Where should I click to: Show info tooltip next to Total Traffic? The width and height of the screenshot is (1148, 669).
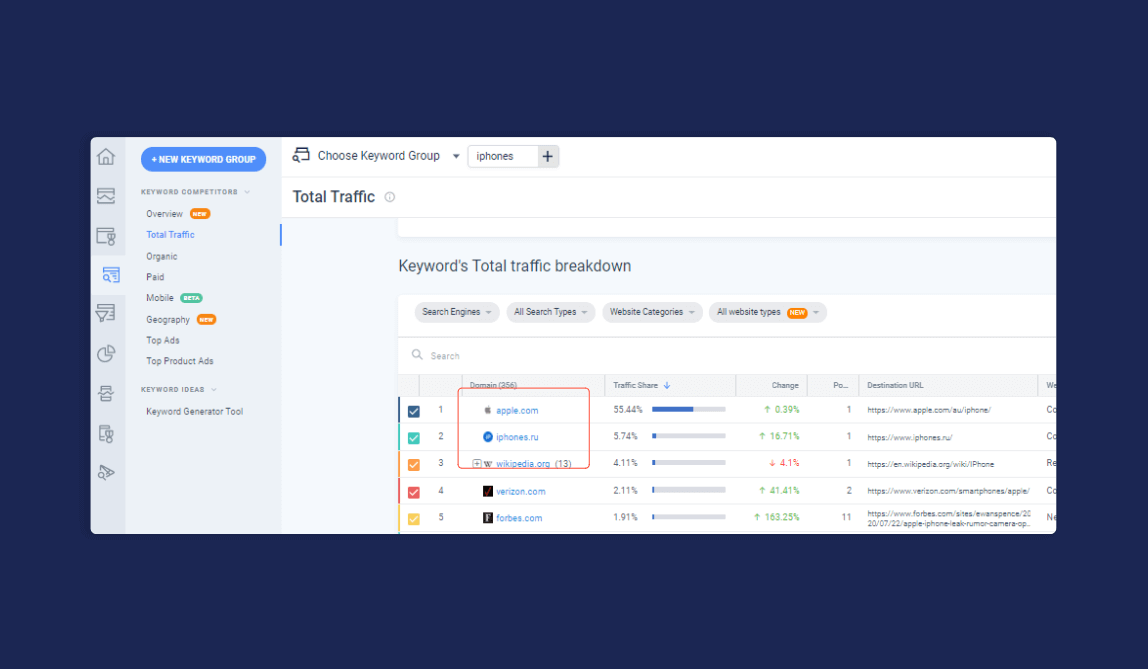[390, 197]
